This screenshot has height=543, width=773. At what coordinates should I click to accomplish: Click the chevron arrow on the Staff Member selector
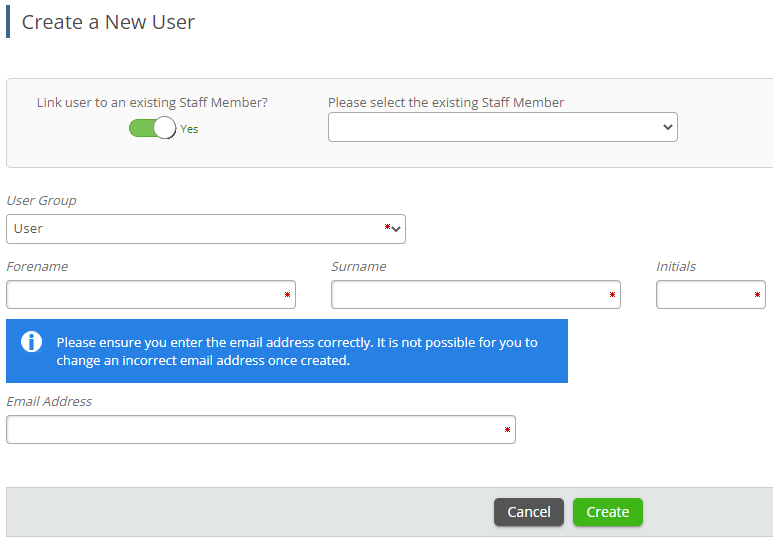coord(668,127)
